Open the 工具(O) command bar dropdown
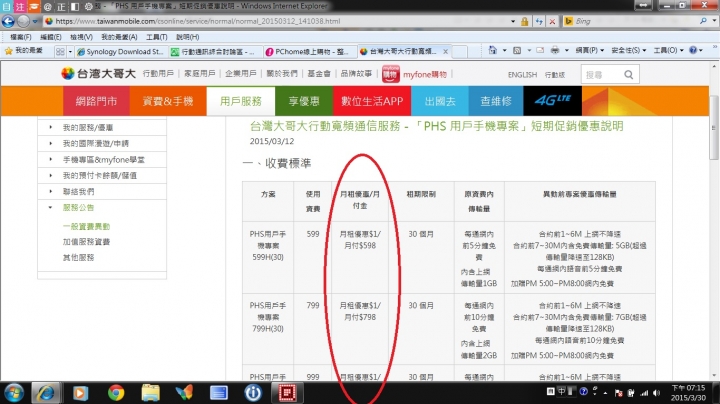Screen dimensions: 720x404 [669, 50]
